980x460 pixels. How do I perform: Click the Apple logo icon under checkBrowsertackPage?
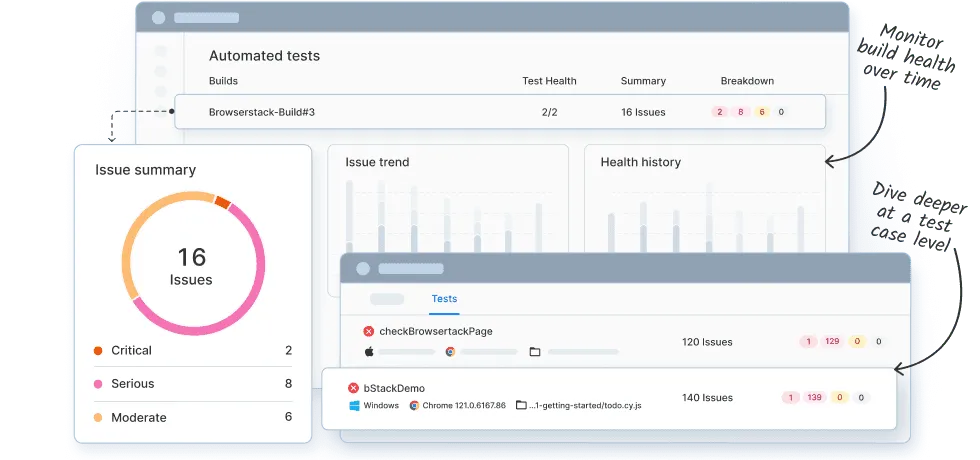pos(369,352)
